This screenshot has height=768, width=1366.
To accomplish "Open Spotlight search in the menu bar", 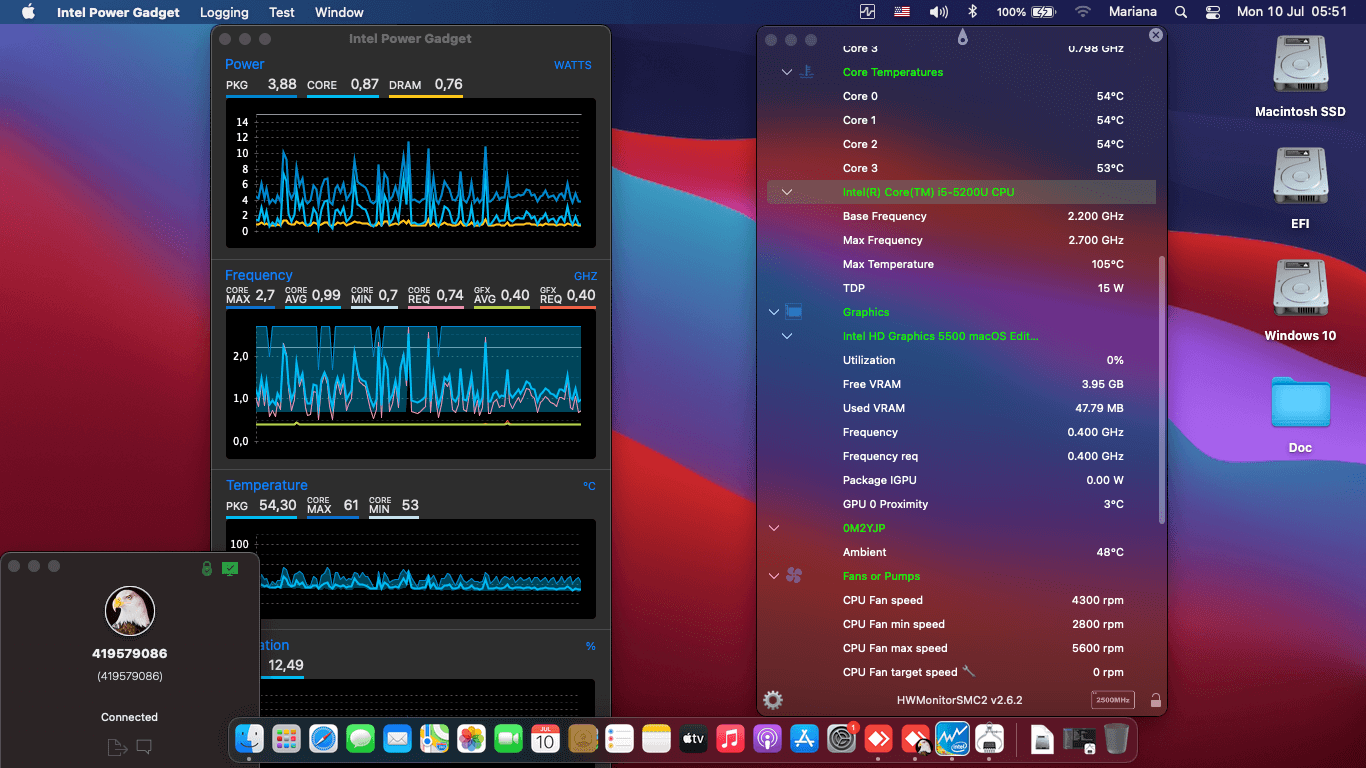I will point(1181,12).
